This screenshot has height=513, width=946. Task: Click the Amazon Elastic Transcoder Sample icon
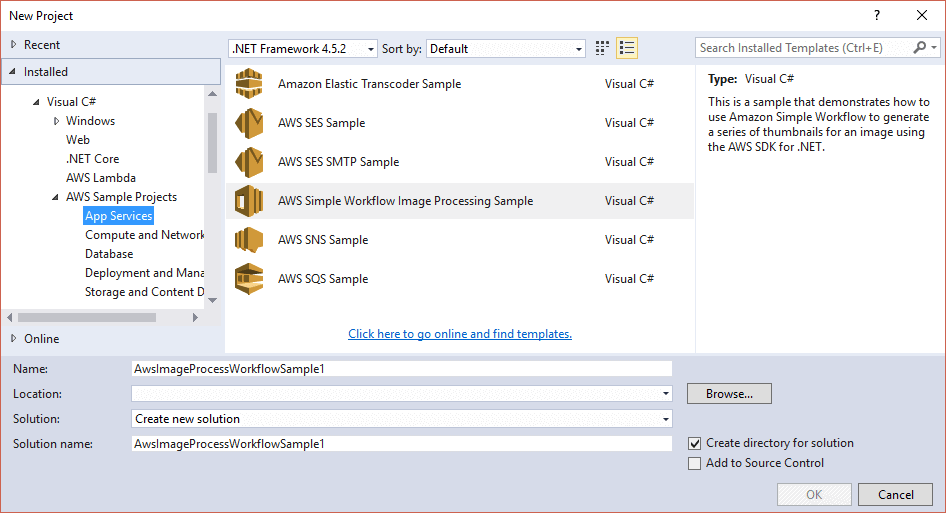(249, 84)
